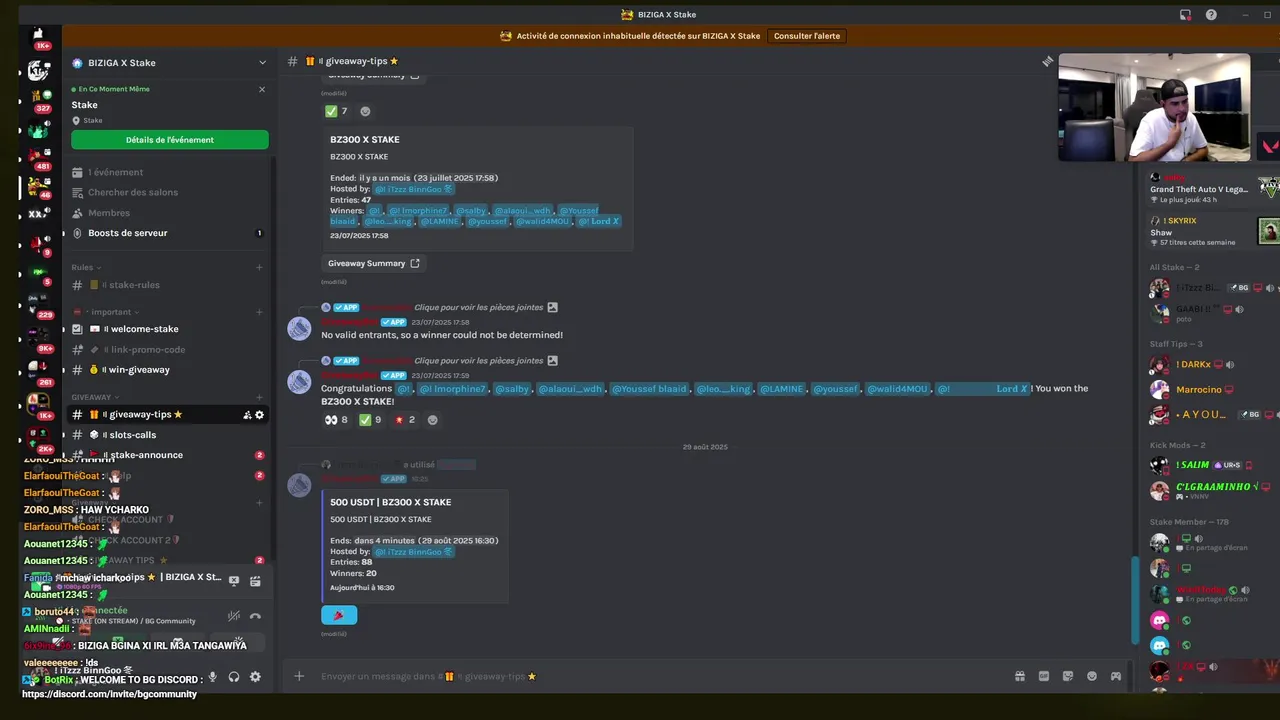Create a channel in the Rules category
Image resolution: width=1280 pixels, height=720 pixels.
pos(259,267)
